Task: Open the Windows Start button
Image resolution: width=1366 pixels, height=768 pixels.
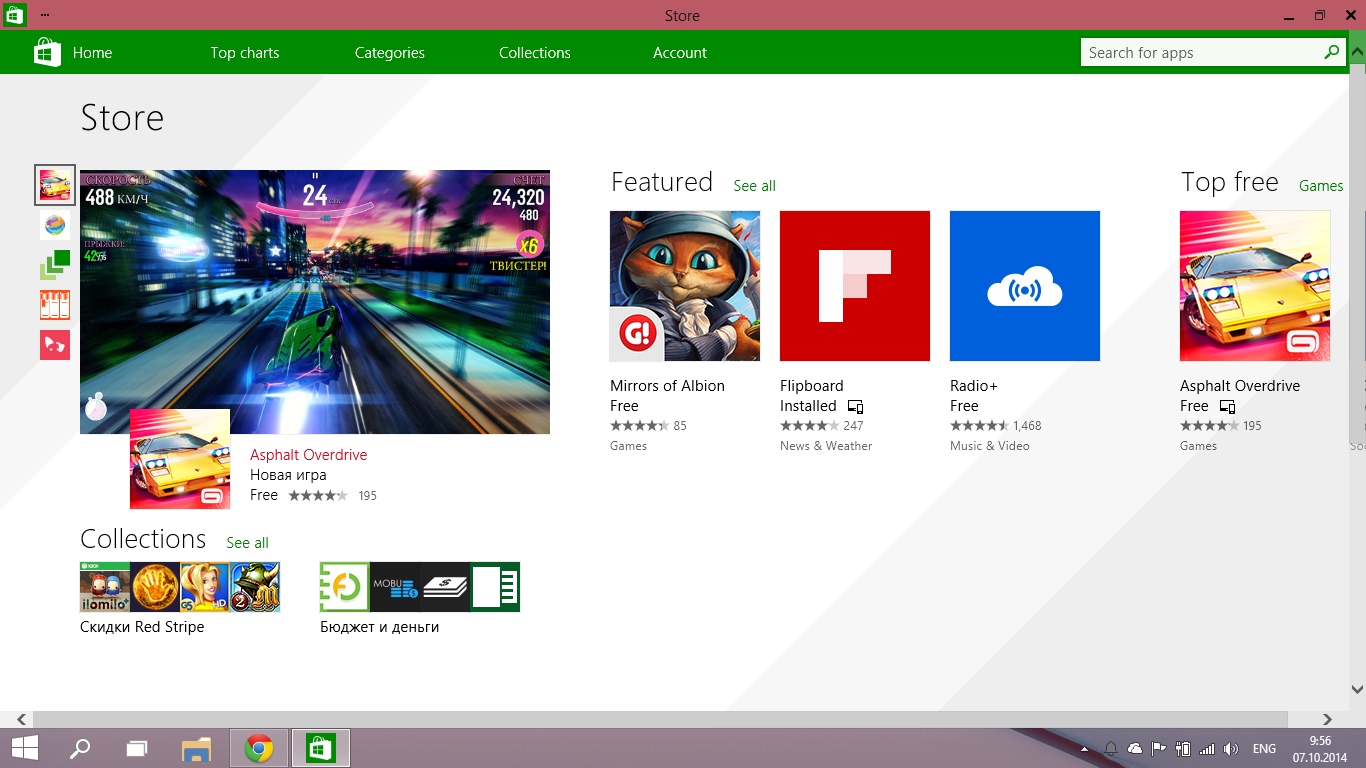Action: 25,748
